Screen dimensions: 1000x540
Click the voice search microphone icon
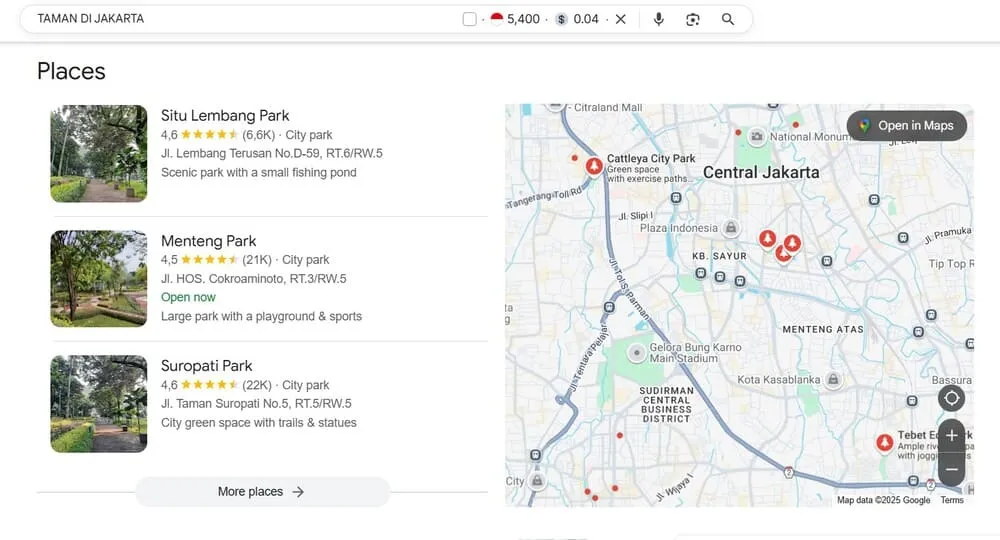coord(659,19)
